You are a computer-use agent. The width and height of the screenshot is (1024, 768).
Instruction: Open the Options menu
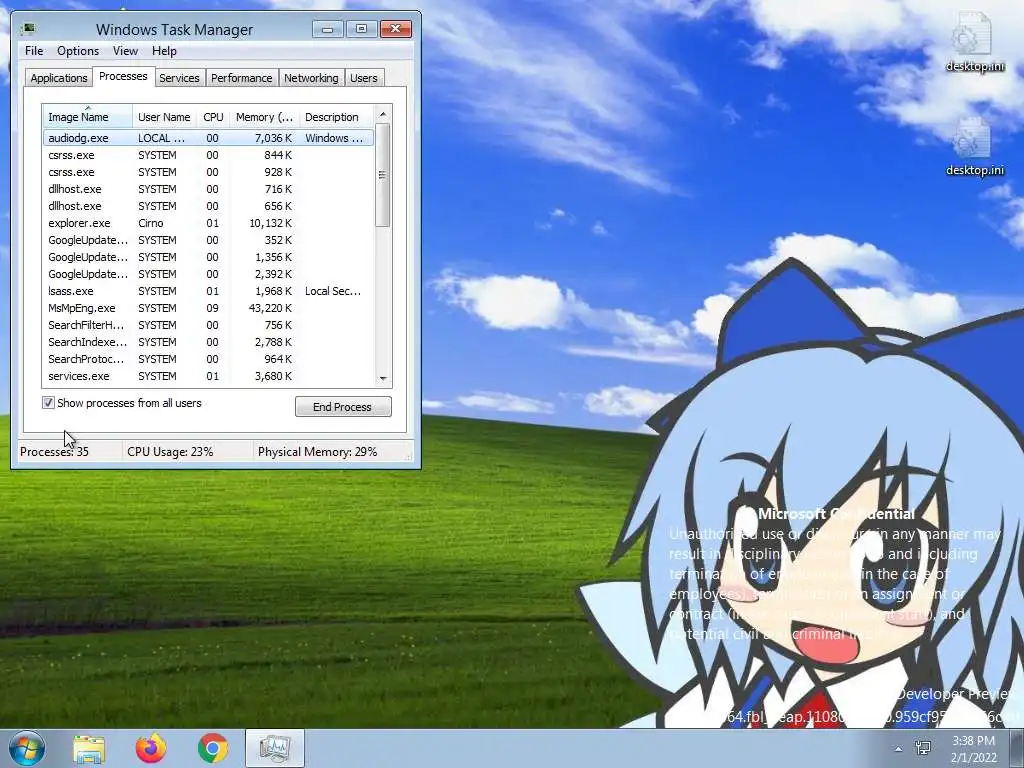pos(78,51)
